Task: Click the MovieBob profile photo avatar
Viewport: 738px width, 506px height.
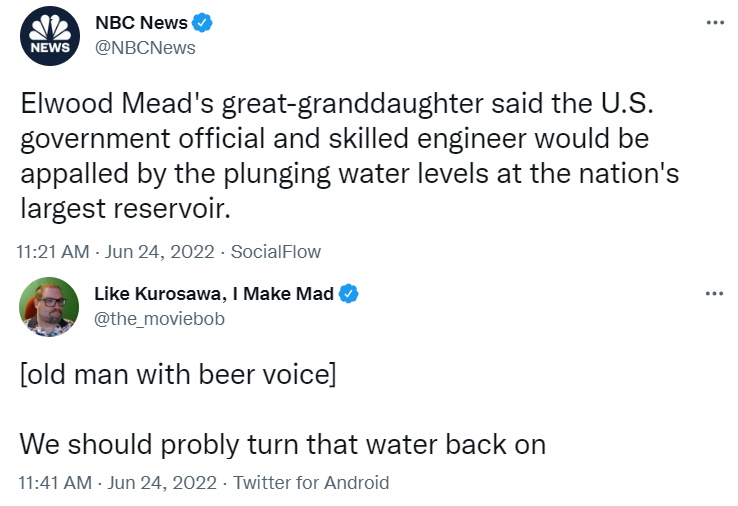Action: 50,306
